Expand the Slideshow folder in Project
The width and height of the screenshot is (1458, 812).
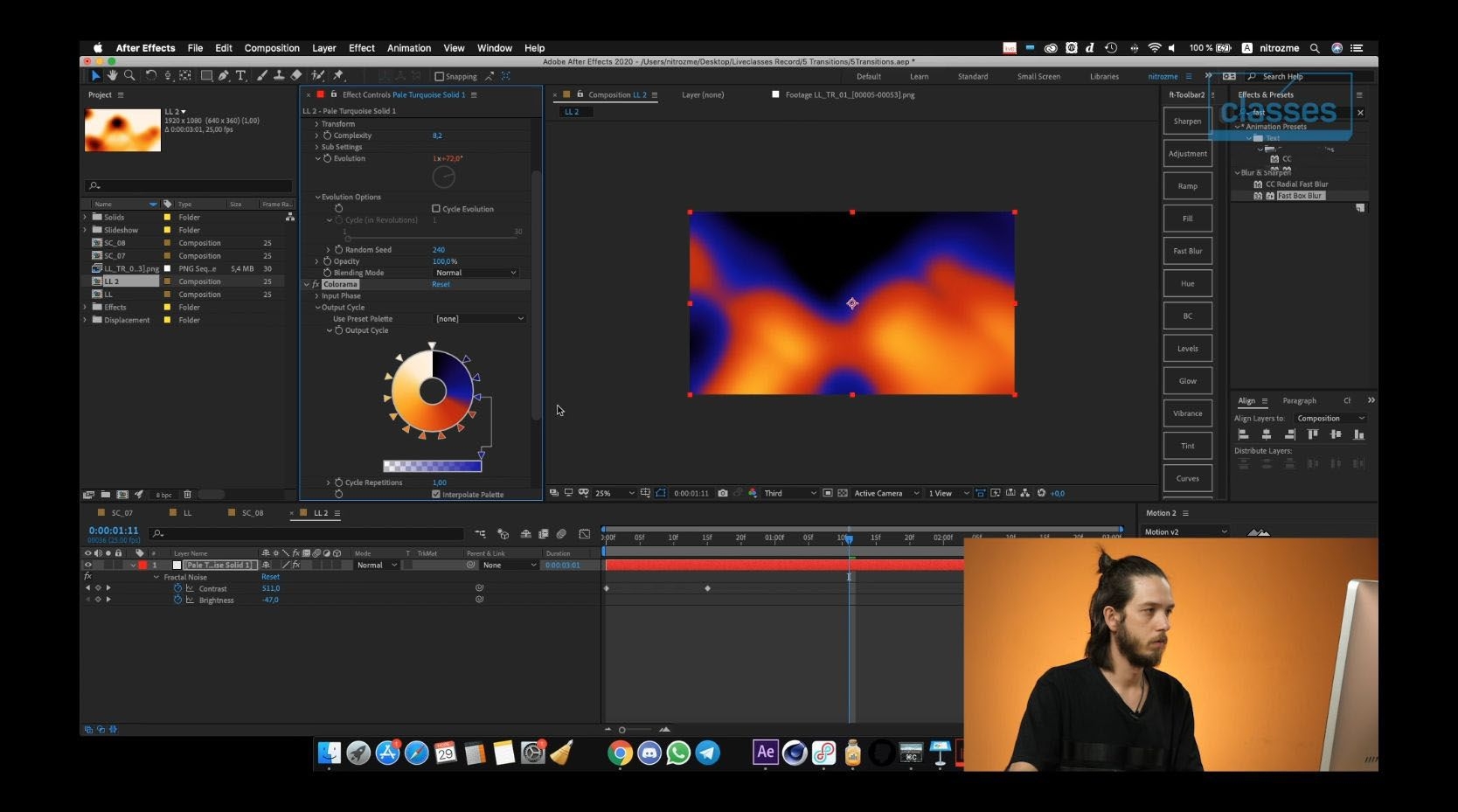(86, 230)
